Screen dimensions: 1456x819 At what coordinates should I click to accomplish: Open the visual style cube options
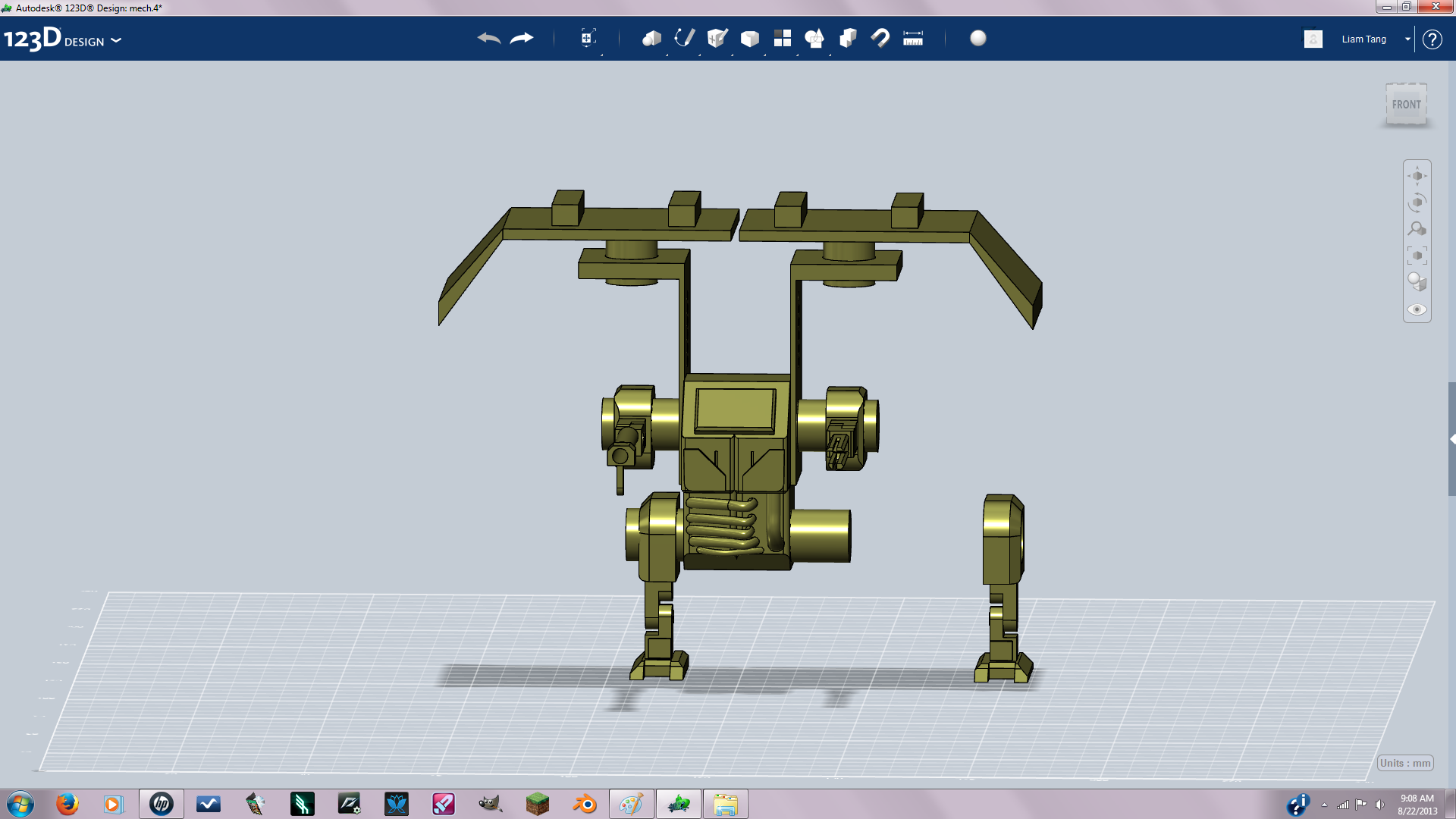coord(1417,282)
